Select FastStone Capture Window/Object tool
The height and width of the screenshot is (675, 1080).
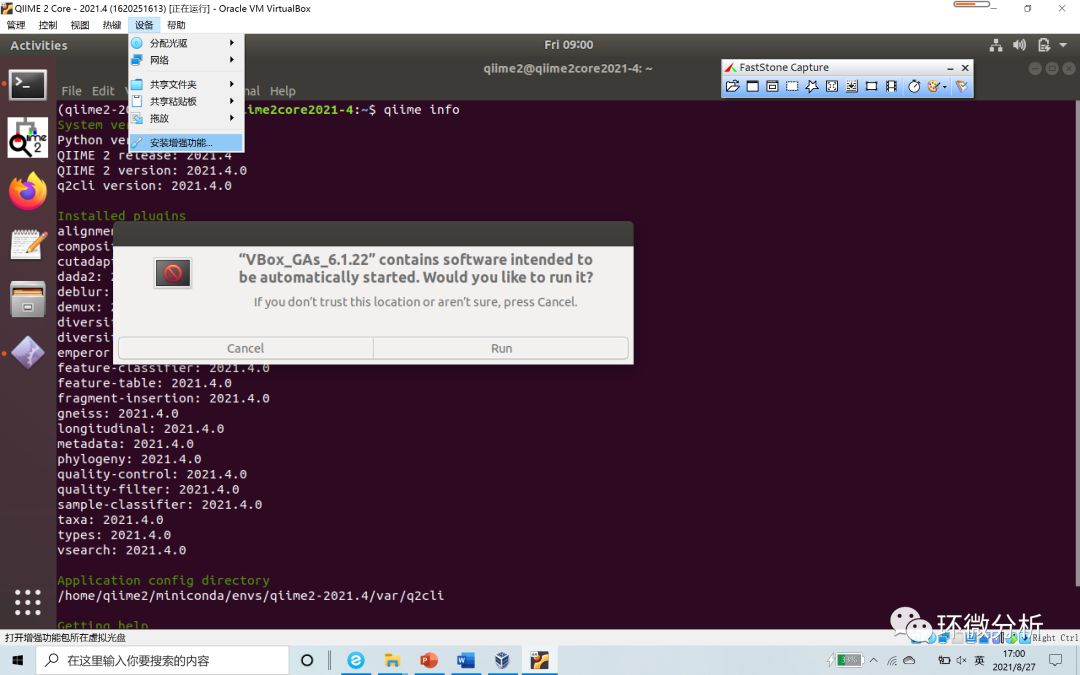[772, 86]
